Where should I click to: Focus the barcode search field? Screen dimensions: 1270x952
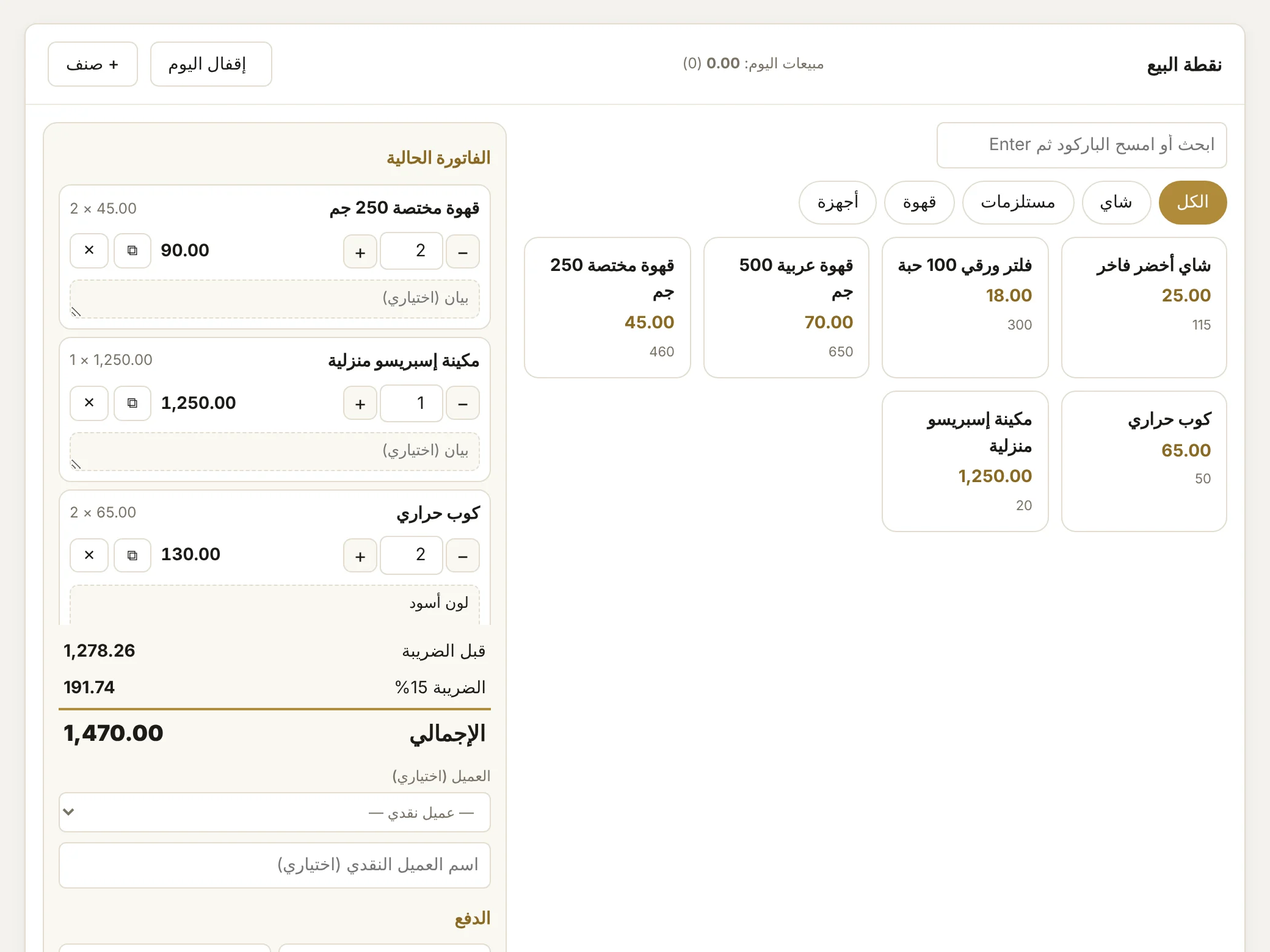pyautogui.click(x=1082, y=145)
